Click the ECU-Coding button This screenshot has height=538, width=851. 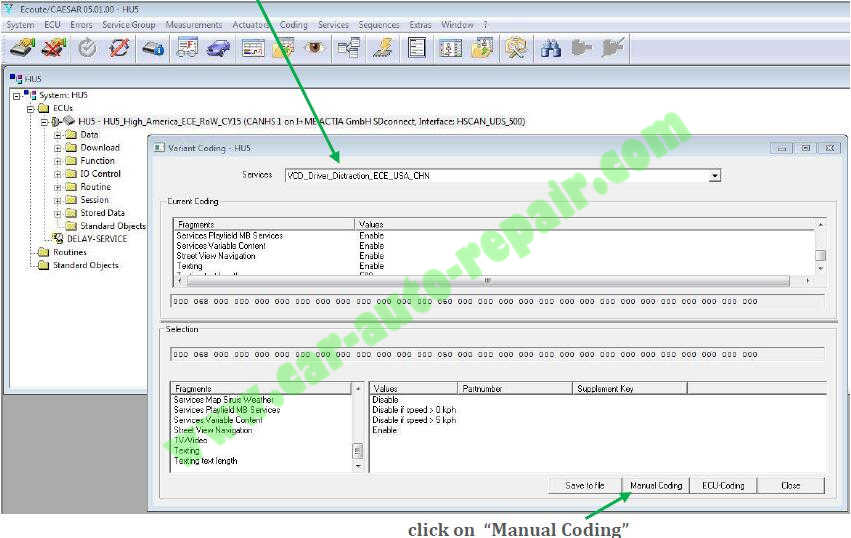[x=723, y=485]
